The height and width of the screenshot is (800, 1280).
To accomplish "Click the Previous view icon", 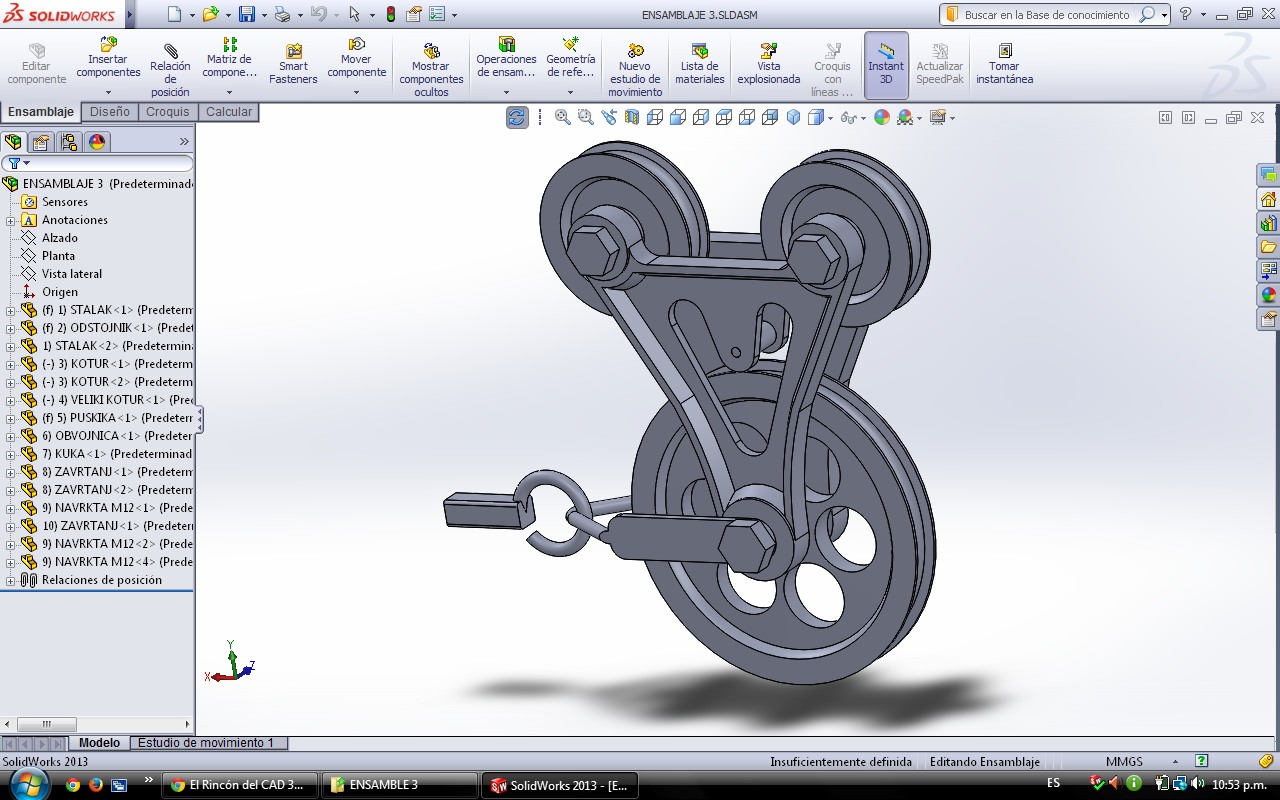I will point(609,117).
